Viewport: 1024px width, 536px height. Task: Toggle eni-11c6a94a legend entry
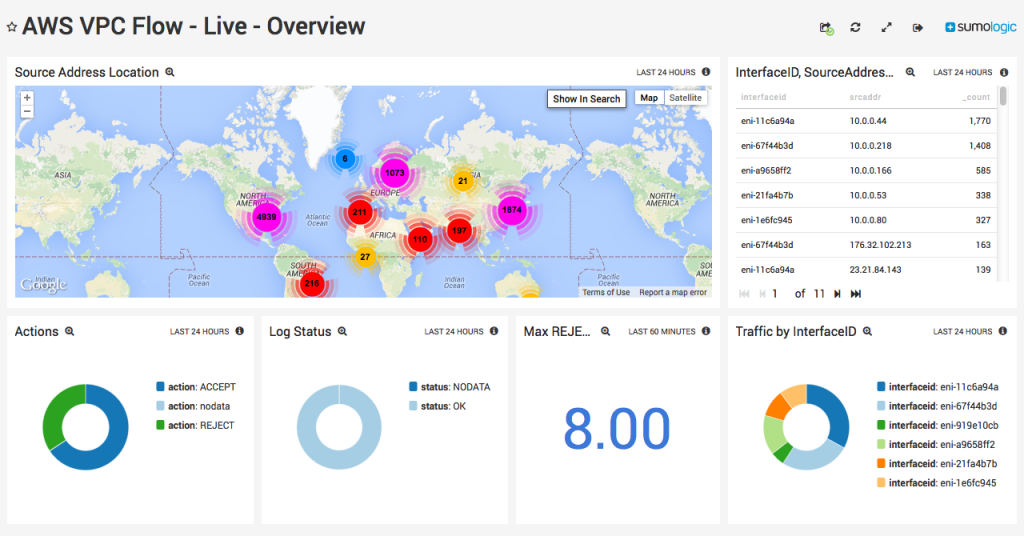[937, 386]
